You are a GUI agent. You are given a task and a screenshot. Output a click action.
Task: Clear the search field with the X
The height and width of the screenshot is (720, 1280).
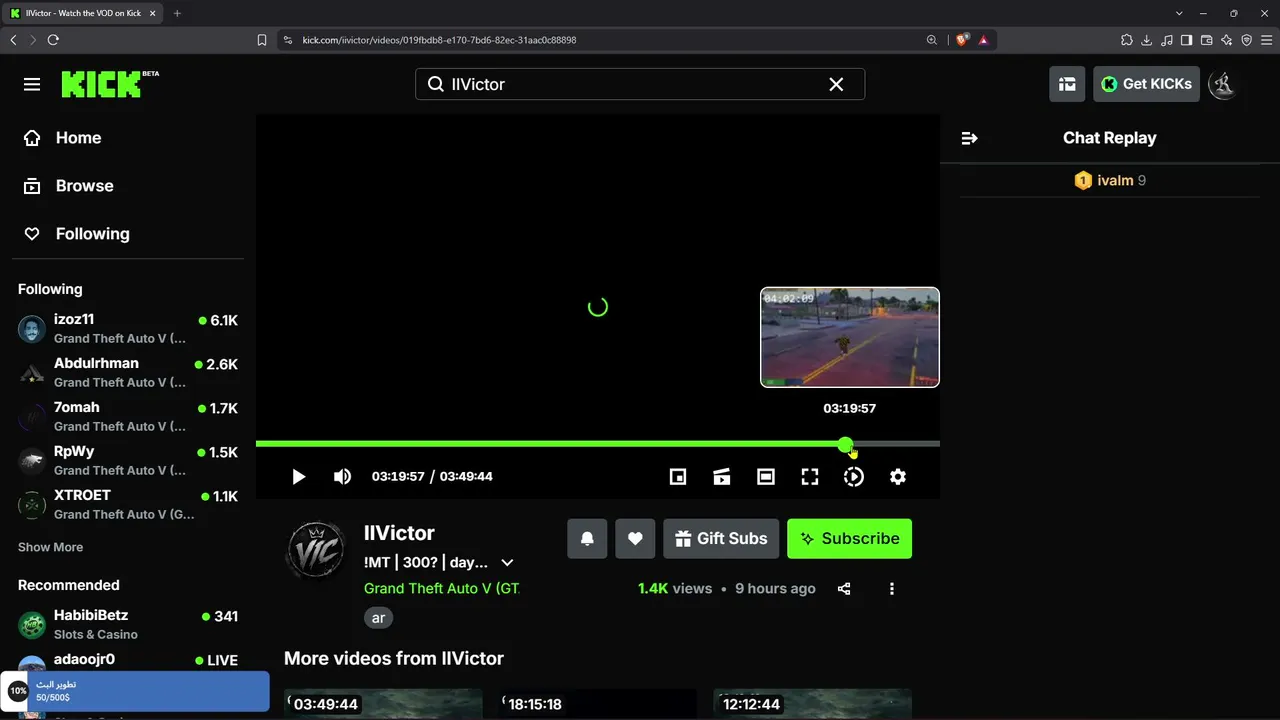tap(836, 84)
